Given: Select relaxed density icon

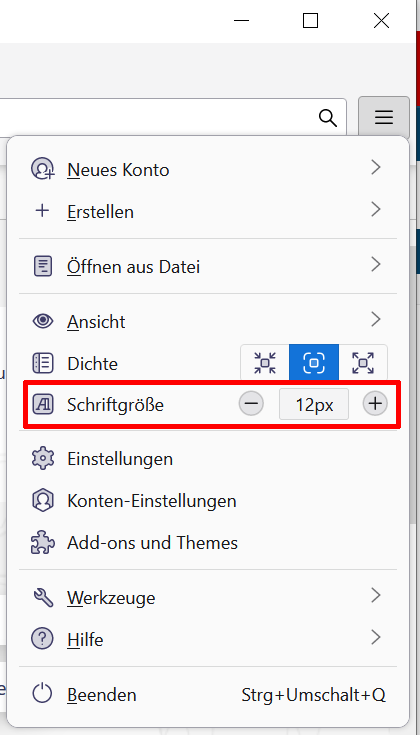Looking at the screenshot, I should tap(363, 363).
